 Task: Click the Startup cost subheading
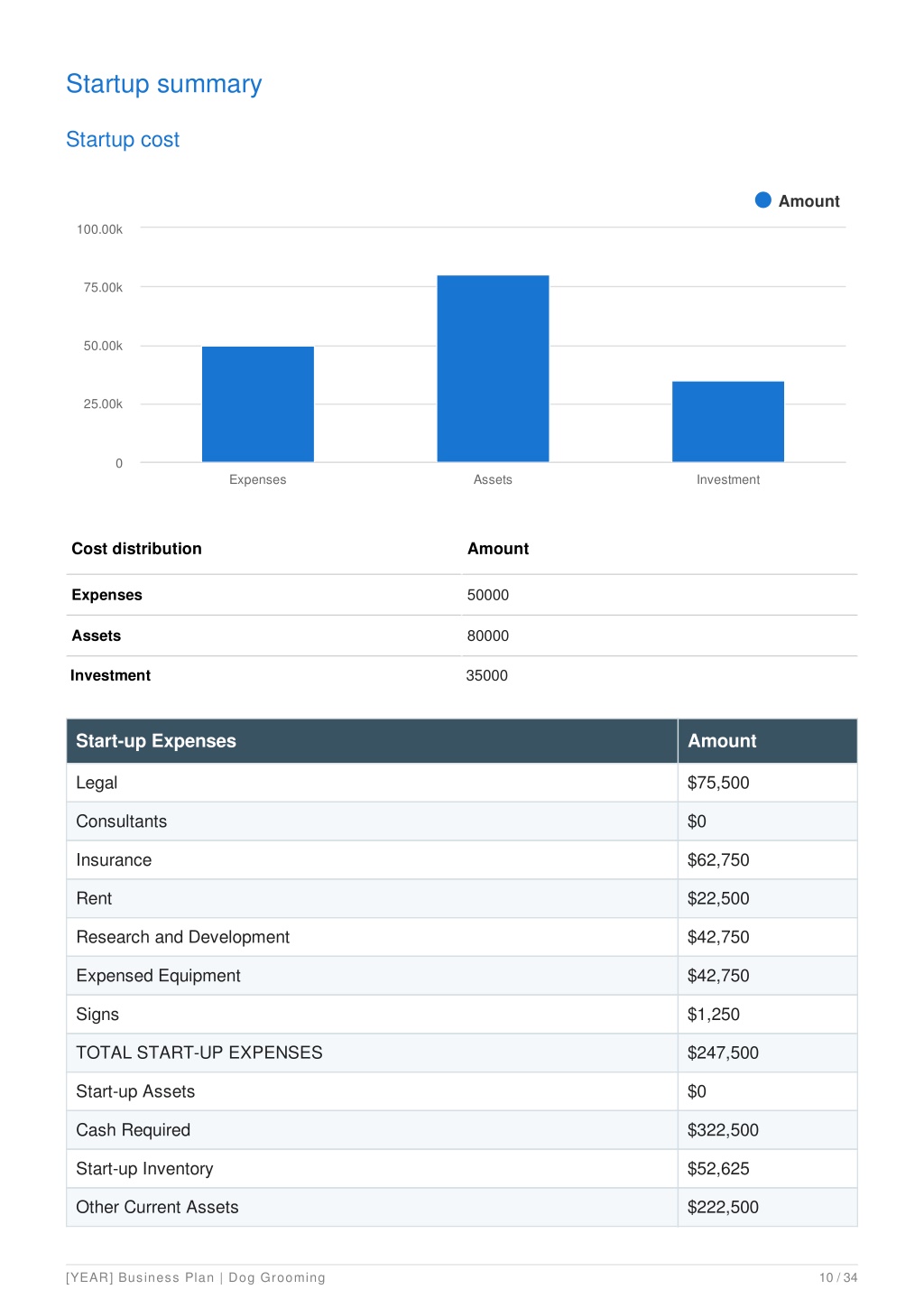pyautogui.click(x=123, y=140)
